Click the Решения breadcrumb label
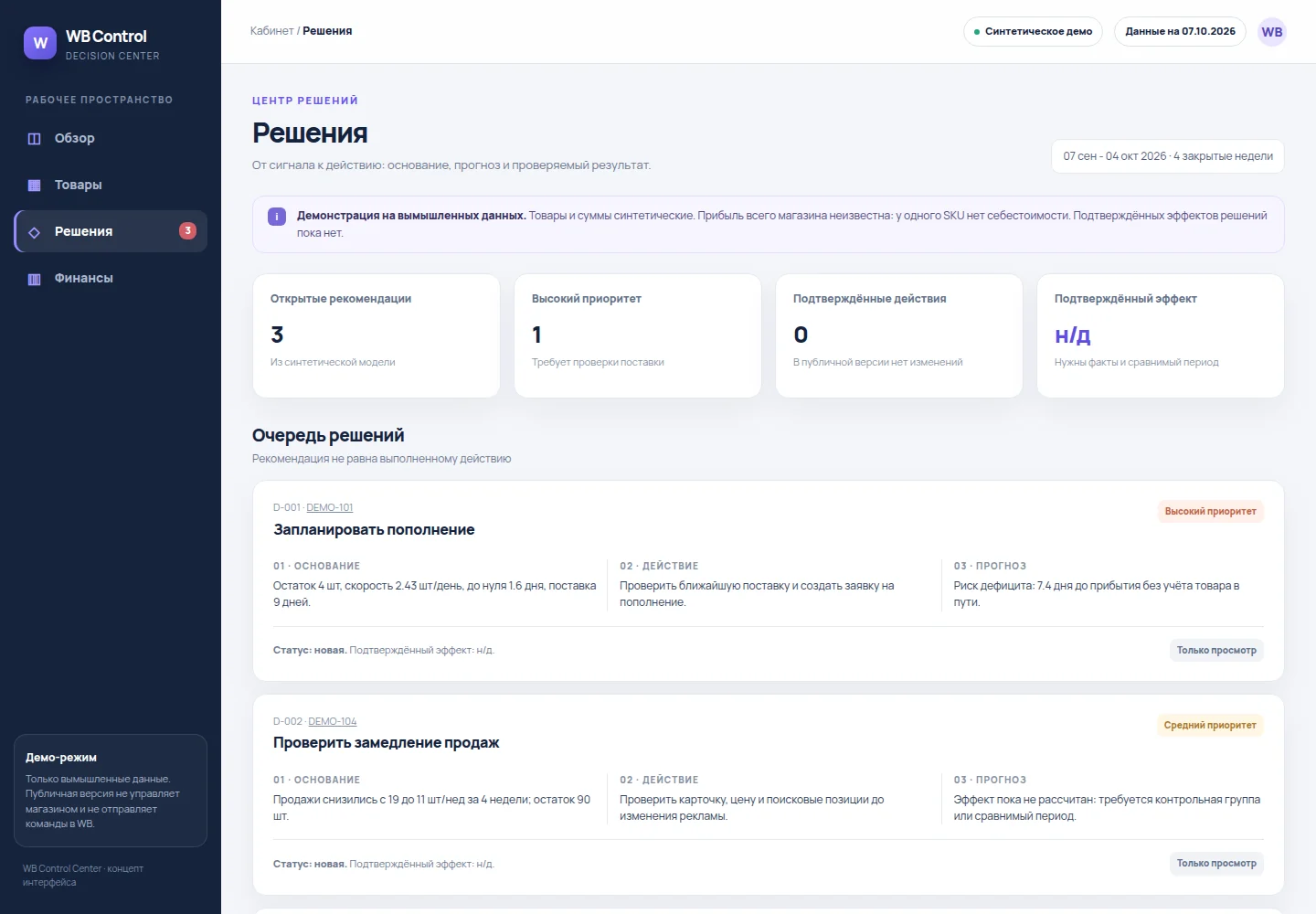The height and width of the screenshot is (914, 1316). 327,31
